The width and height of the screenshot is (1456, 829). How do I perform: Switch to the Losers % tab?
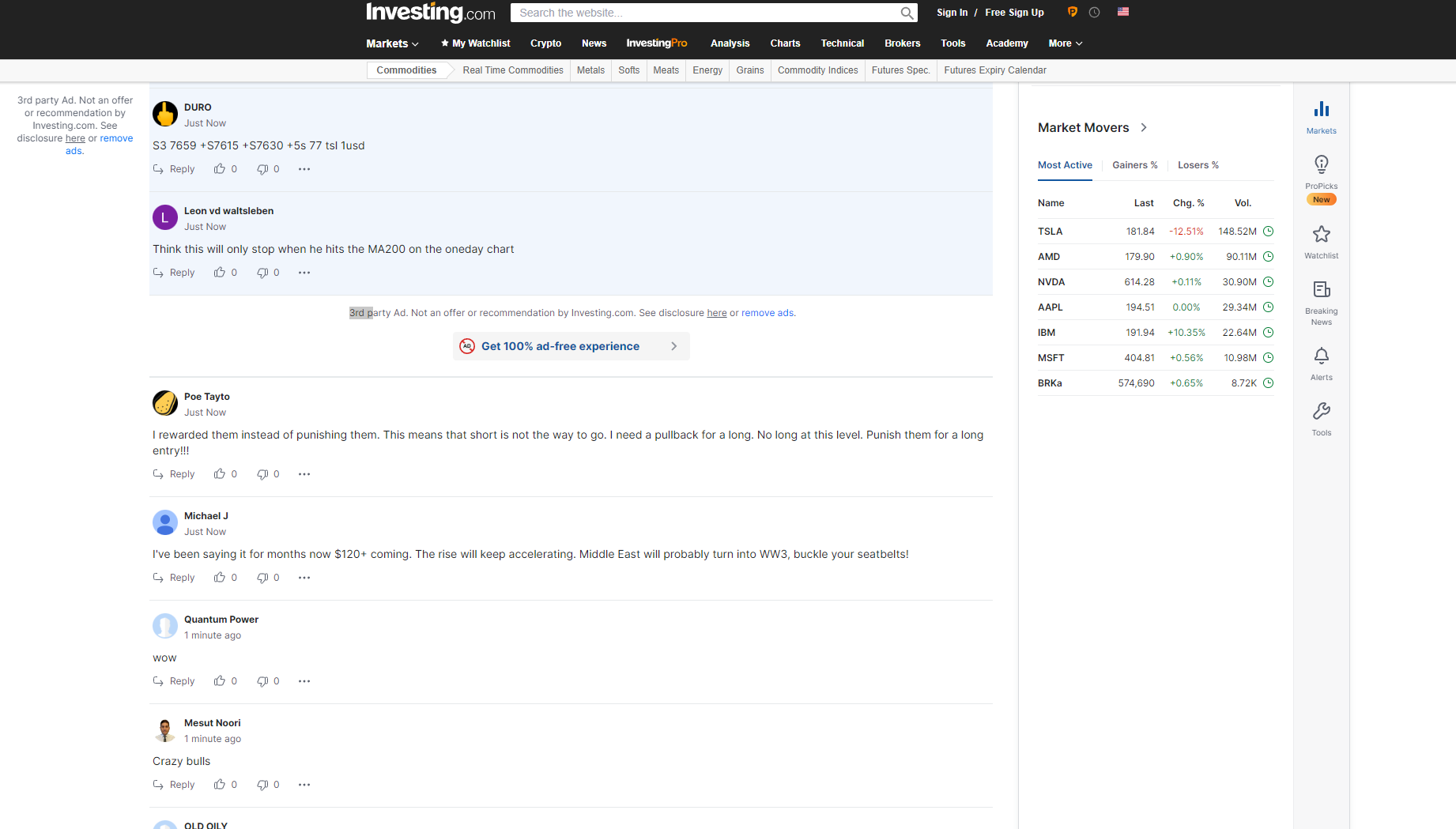(1198, 165)
